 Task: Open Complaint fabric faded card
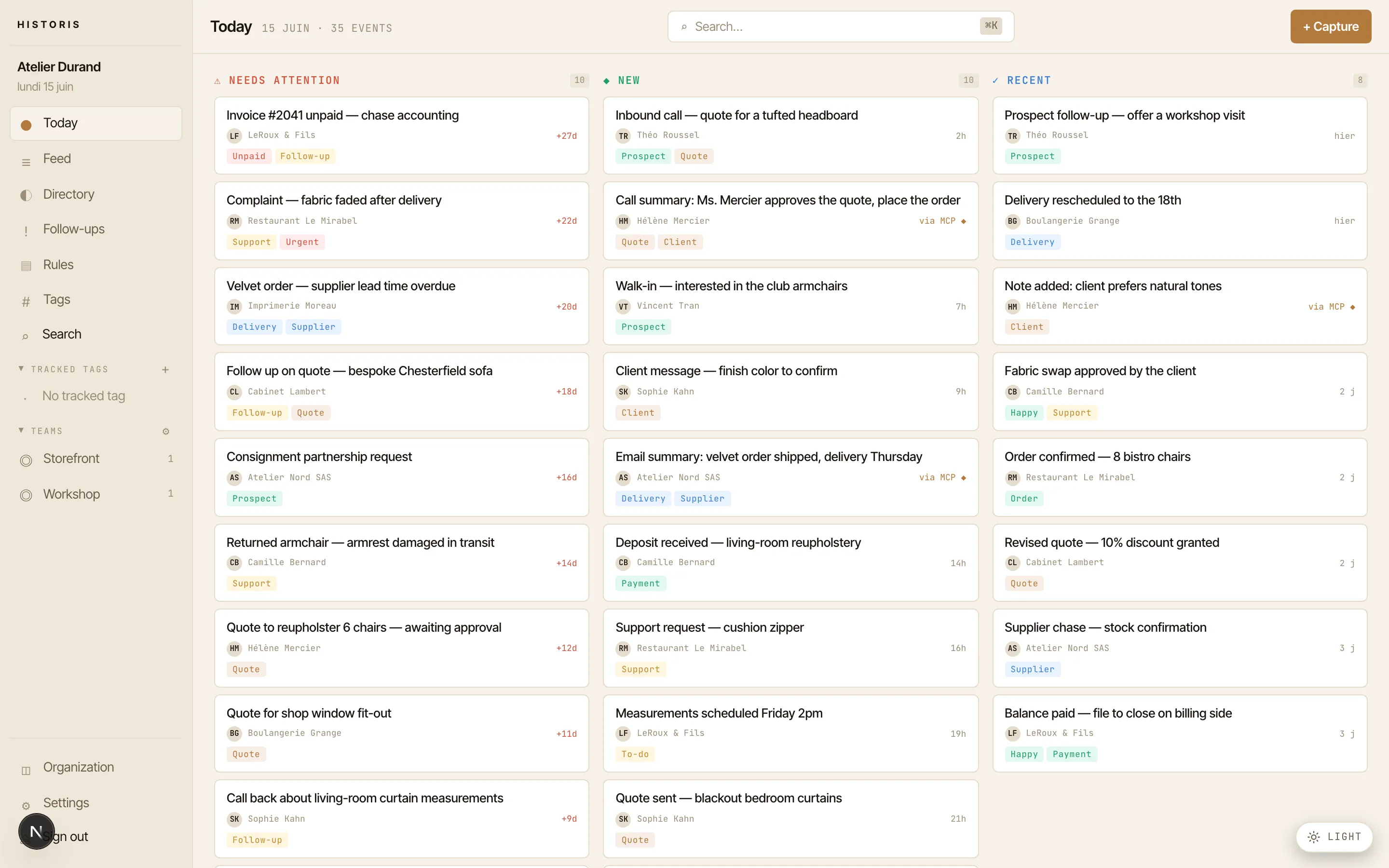click(x=401, y=221)
